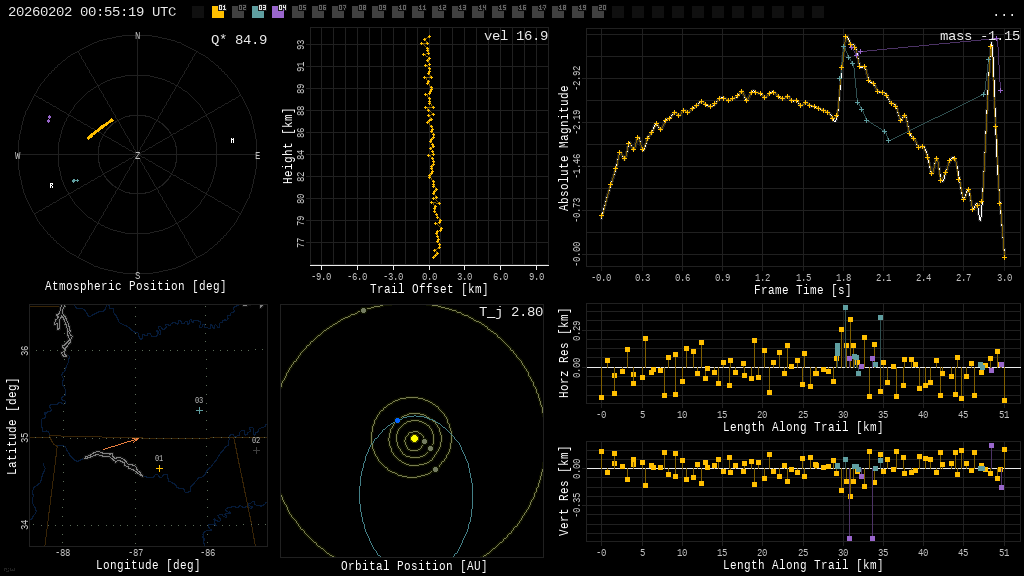1024x576 pixels.
Task: Toggle station 03 teal indicator
Action: (258, 12)
